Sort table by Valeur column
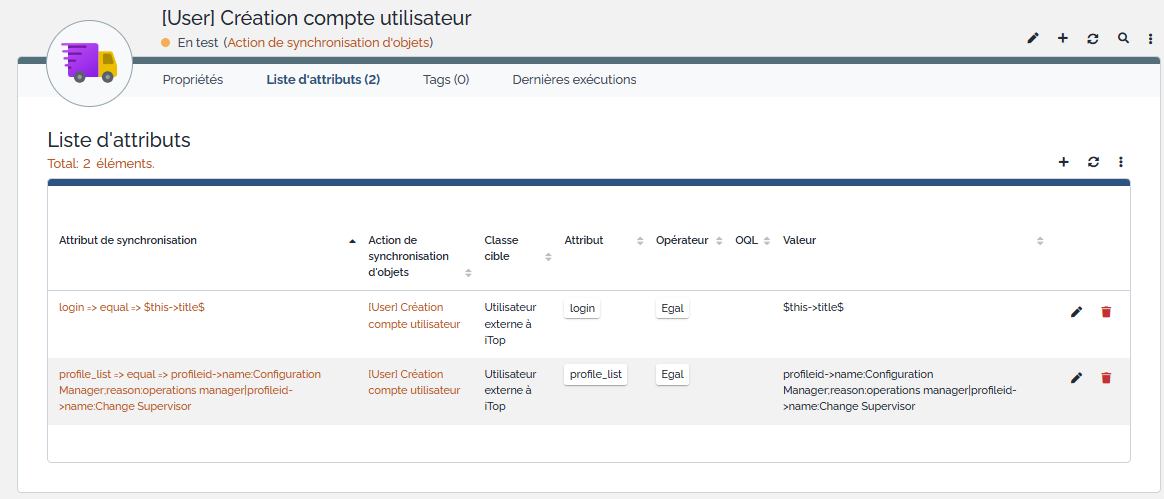Screen dimensions: 1164x499 [800, 240]
